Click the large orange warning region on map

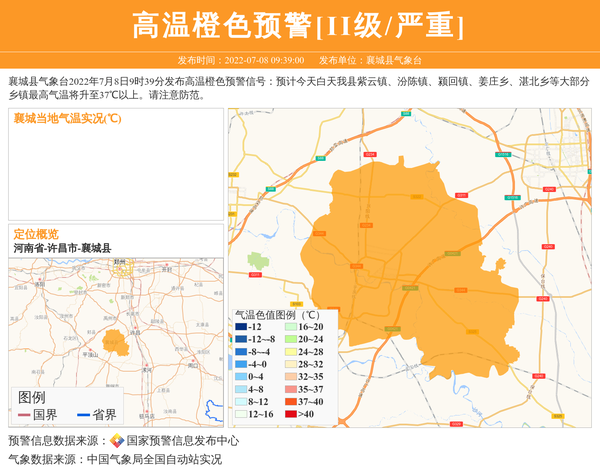click(x=420, y=270)
